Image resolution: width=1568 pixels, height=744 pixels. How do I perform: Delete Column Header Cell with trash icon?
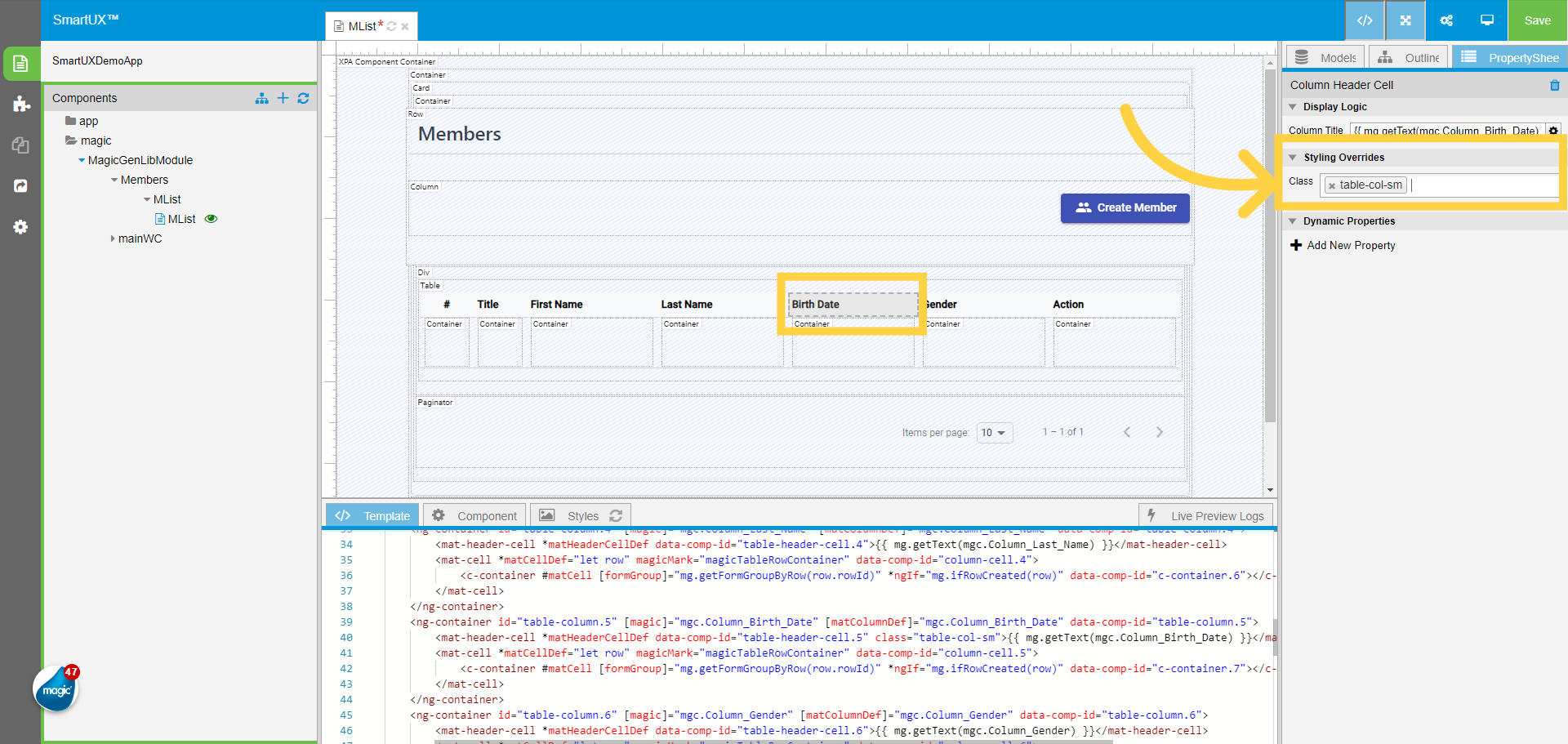coord(1554,86)
